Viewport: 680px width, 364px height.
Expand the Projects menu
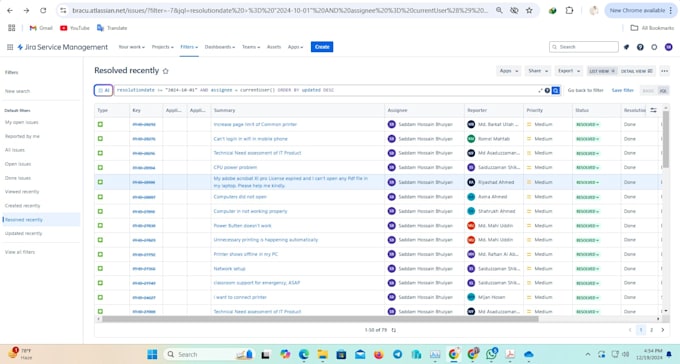[163, 47]
